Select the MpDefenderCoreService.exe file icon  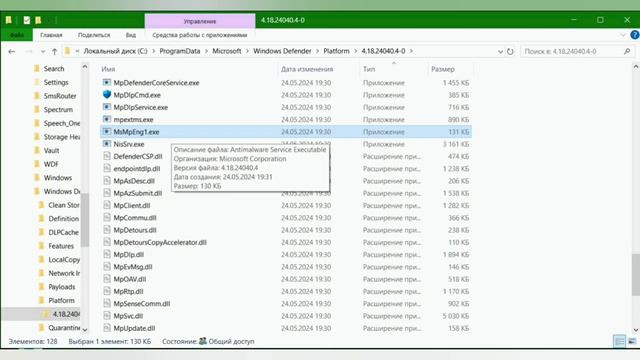click(x=107, y=82)
